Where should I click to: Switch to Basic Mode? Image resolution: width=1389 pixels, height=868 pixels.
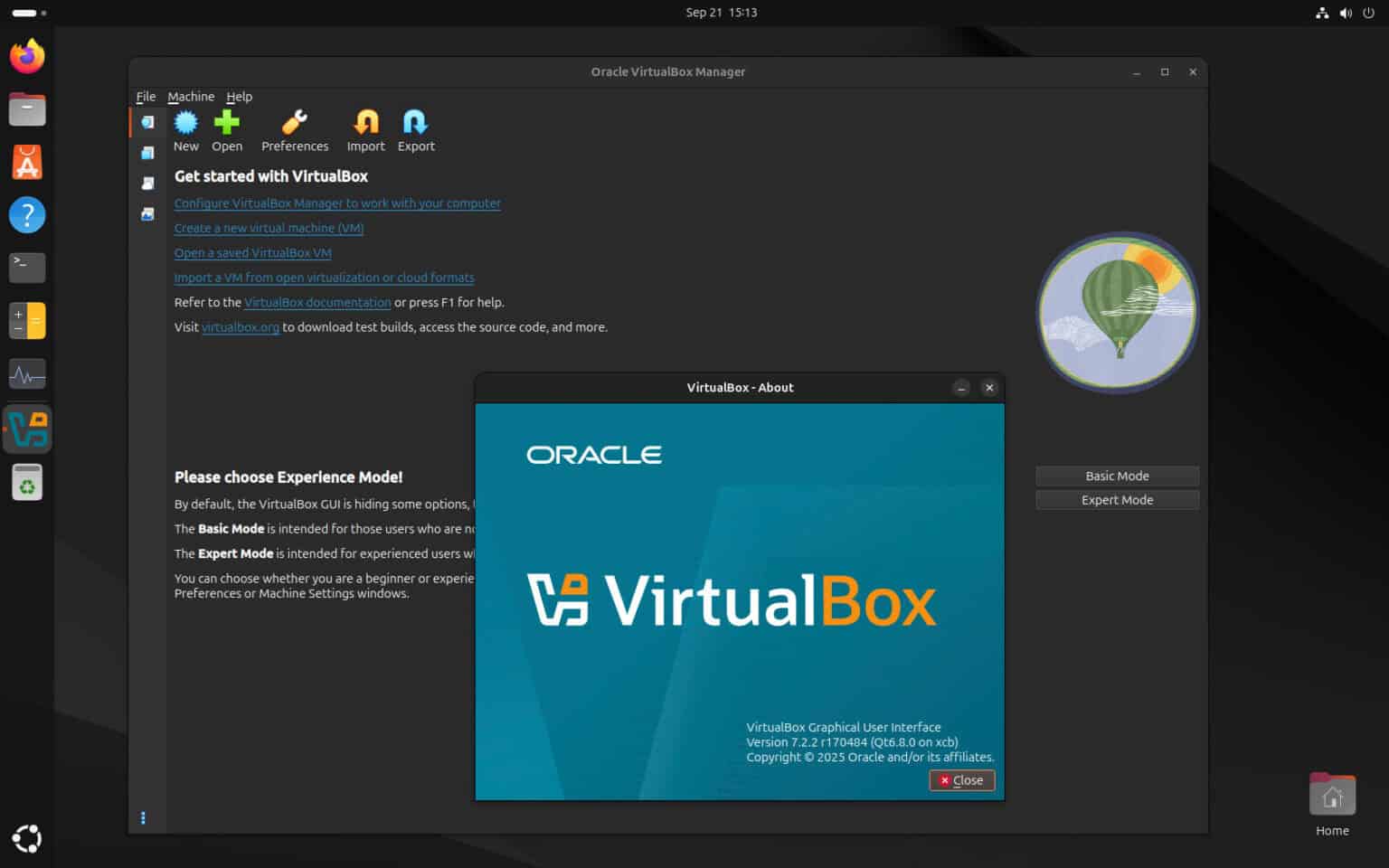[x=1117, y=475]
